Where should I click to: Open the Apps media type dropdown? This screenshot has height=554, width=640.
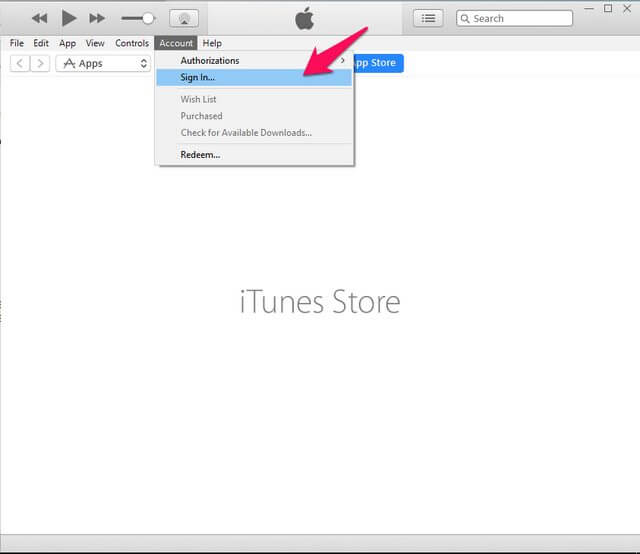tap(102, 63)
